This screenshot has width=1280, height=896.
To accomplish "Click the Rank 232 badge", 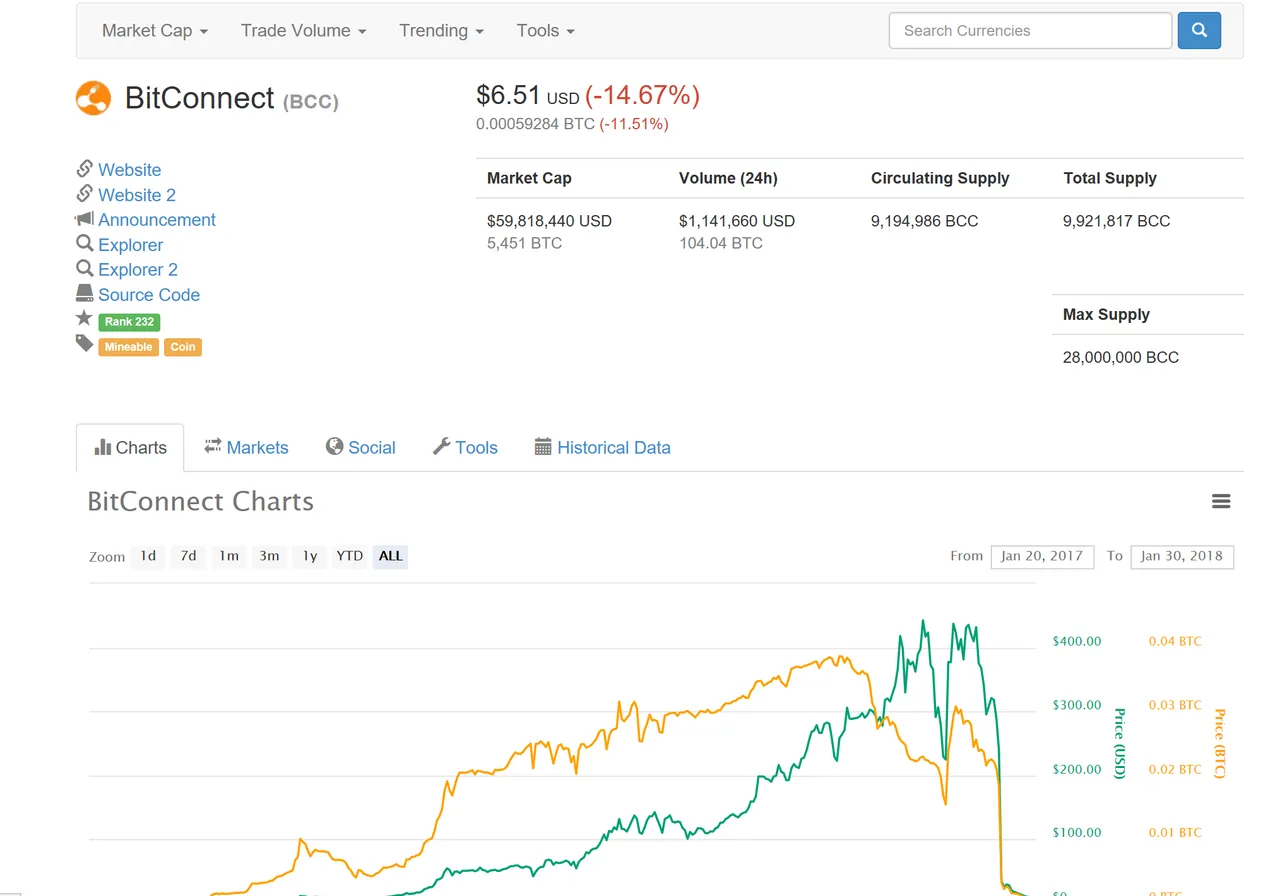I will [x=129, y=322].
